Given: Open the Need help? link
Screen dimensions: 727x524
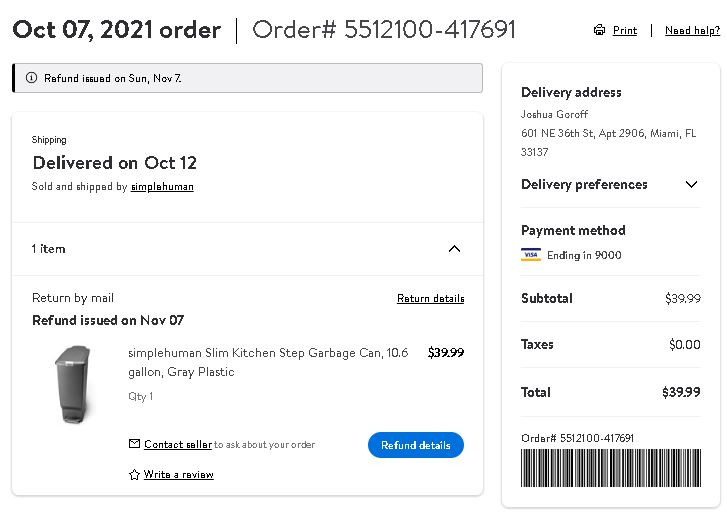Looking at the screenshot, I should [x=692, y=31].
